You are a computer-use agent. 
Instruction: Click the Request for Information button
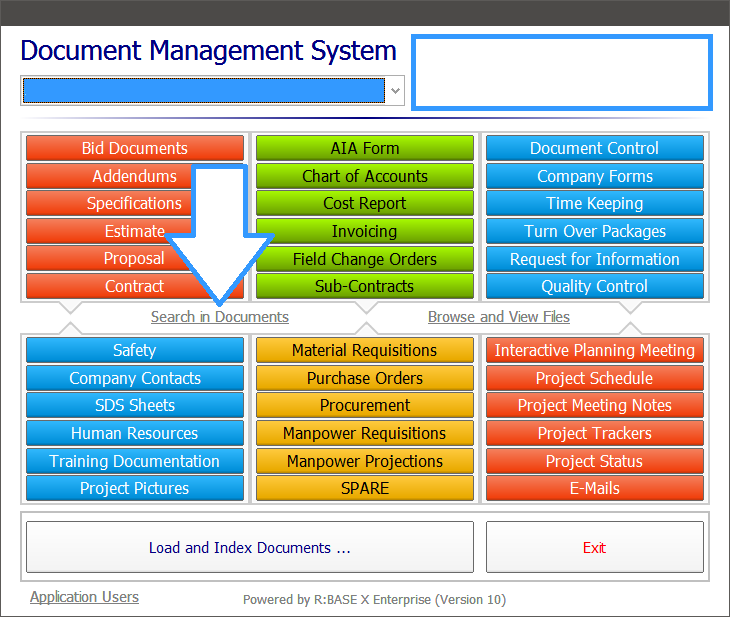(594, 259)
